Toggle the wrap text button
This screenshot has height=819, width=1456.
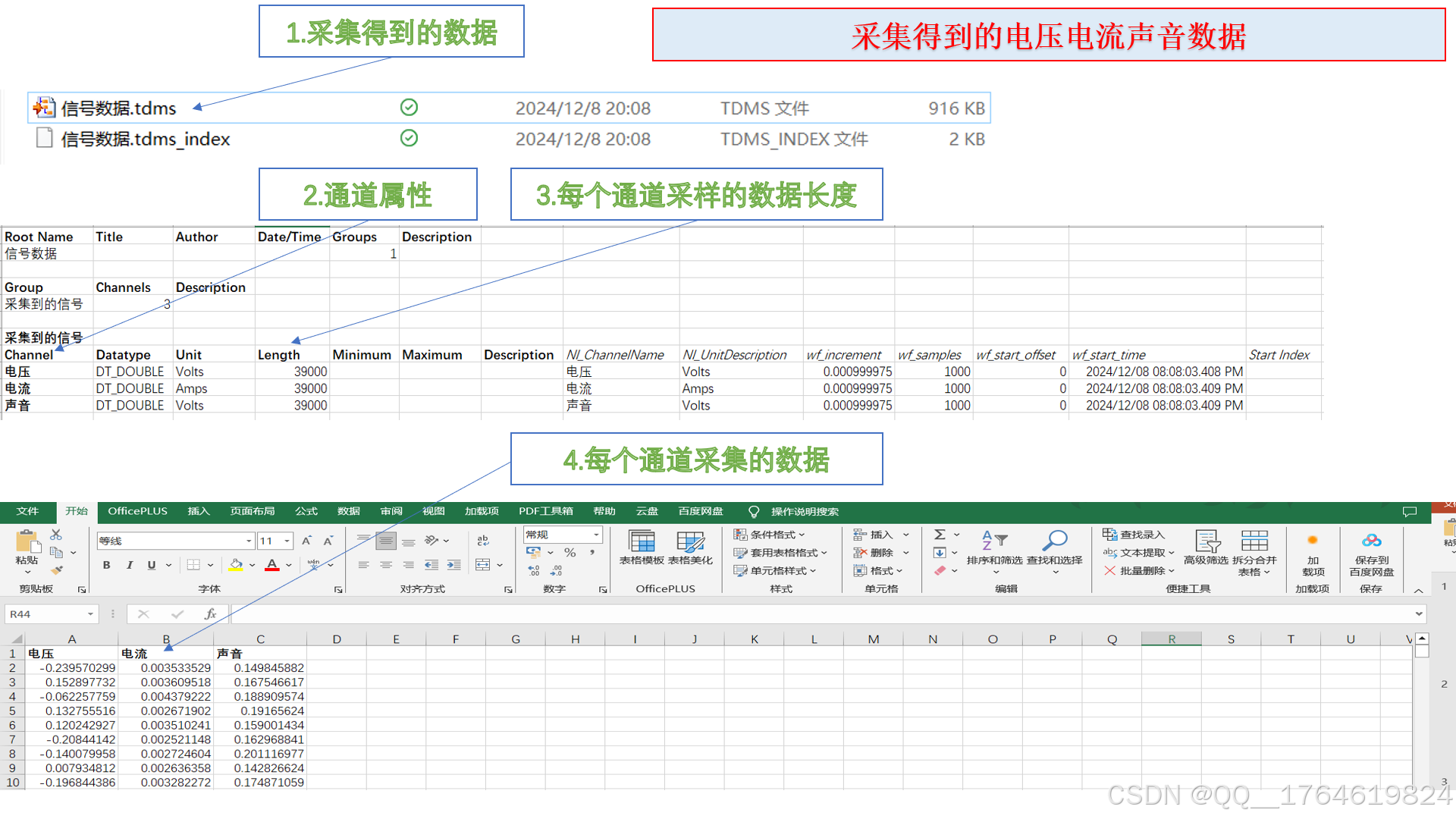point(482,541)
